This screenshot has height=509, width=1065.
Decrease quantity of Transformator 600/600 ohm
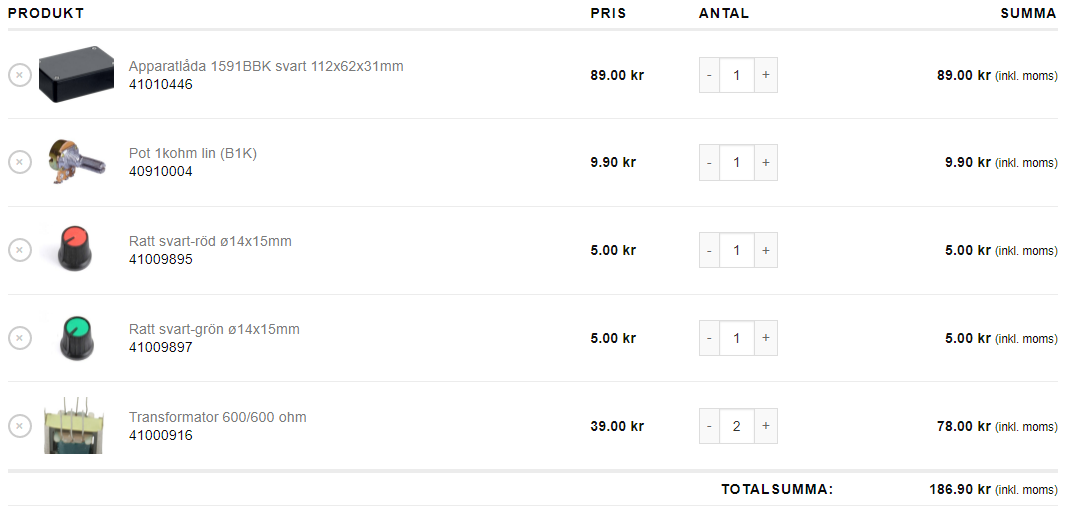(x=709, y=426)
